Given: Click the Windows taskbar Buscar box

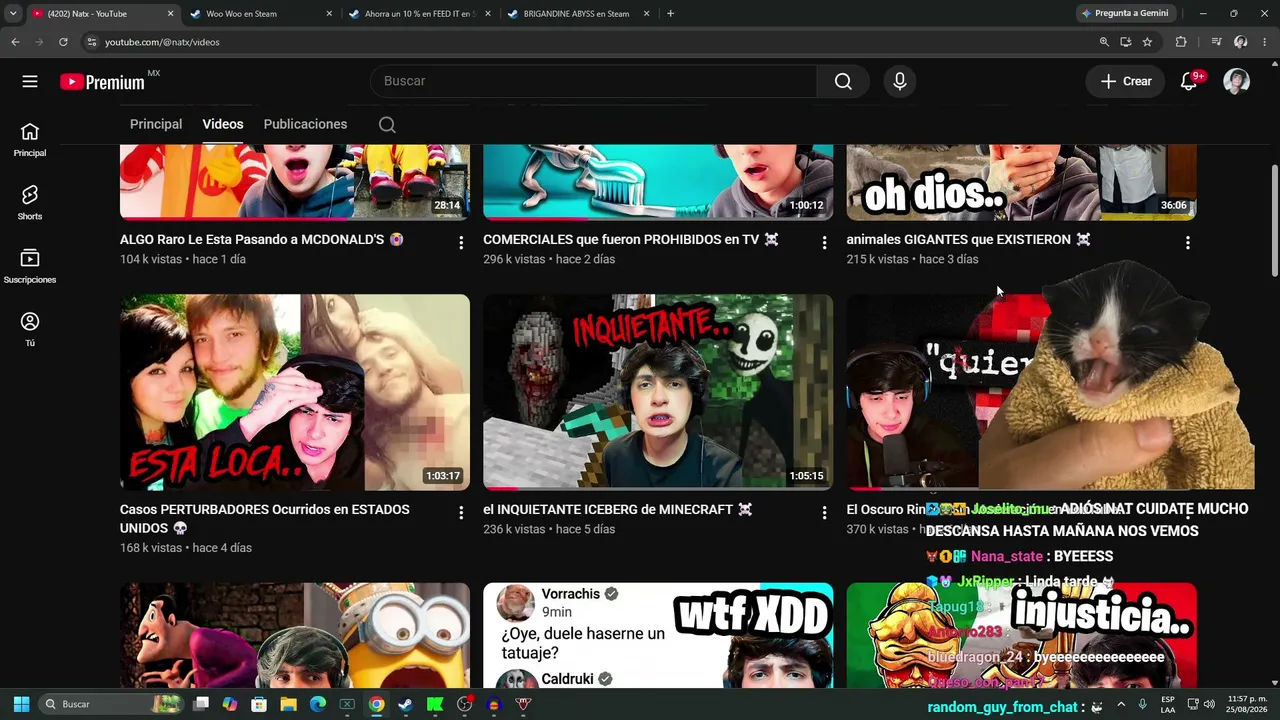Looking at the screenshot, I should click(x=112, y=704).
